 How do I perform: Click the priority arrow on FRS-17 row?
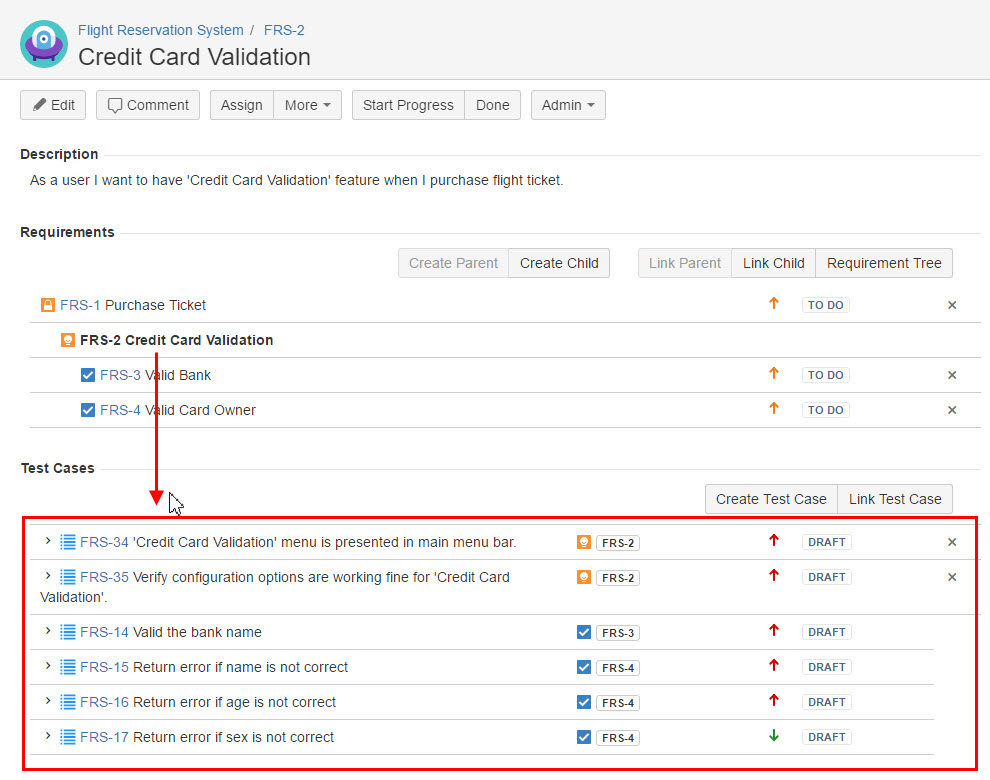pyautogui.click(x=773, y=736)
